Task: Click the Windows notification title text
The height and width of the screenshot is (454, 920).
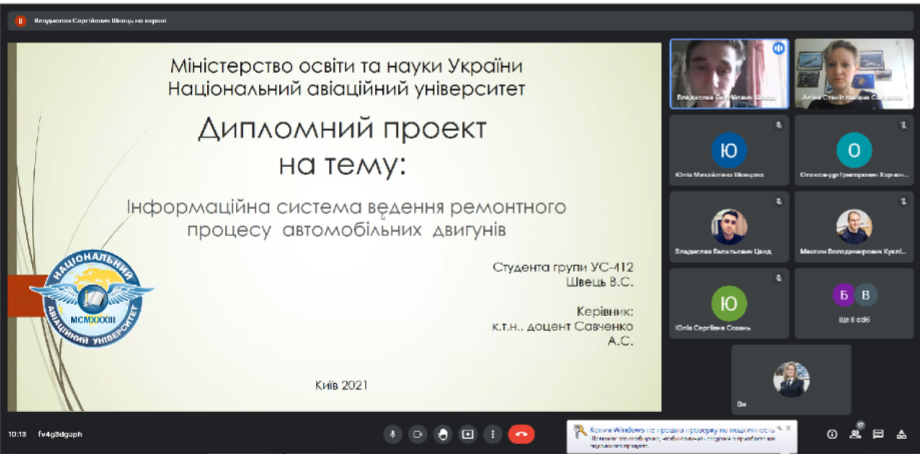Action: [x=681, y=429]
